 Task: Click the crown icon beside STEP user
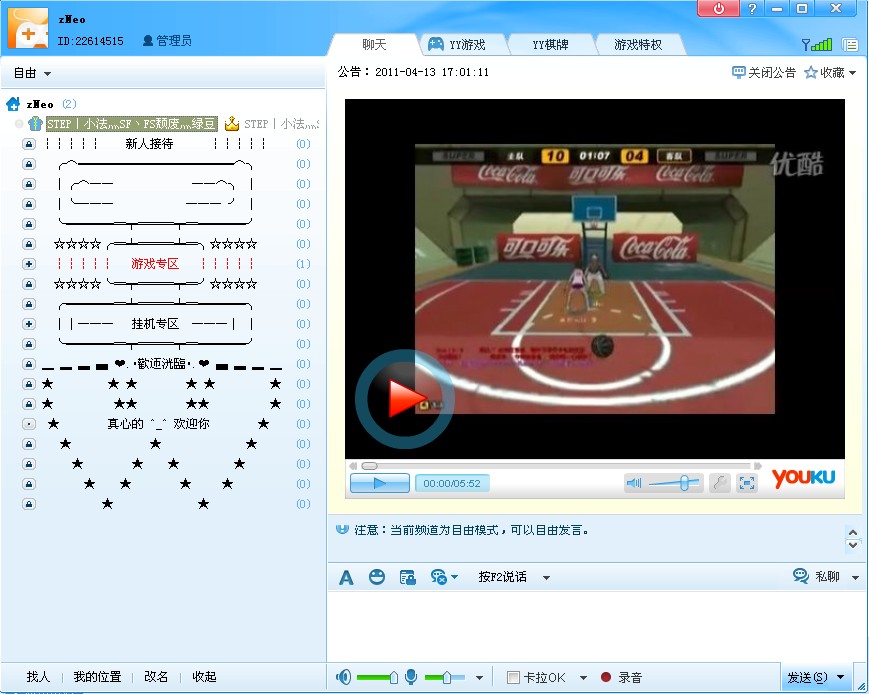pos(232,124)
